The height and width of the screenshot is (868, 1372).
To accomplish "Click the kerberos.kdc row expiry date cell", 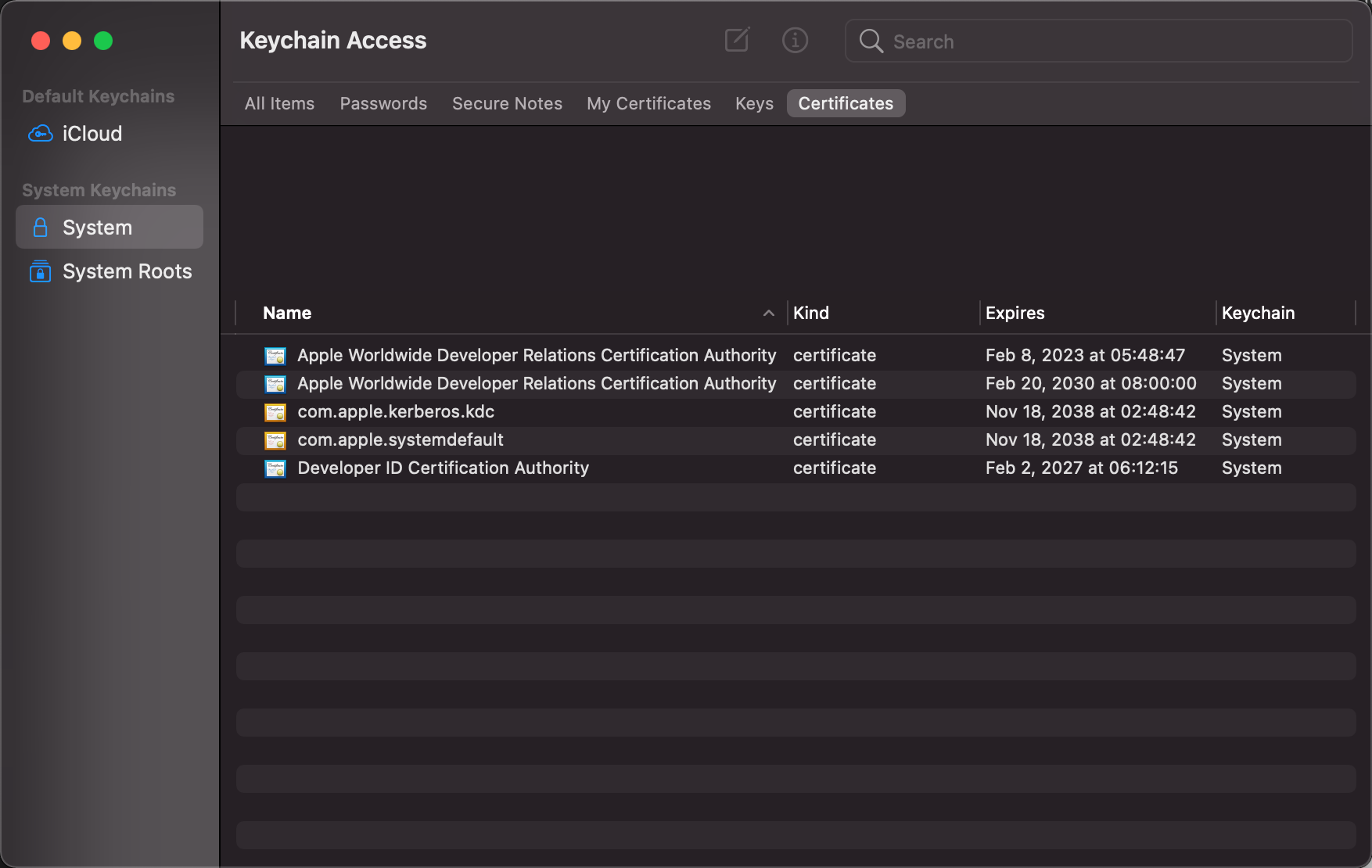I will [1090, 412].
